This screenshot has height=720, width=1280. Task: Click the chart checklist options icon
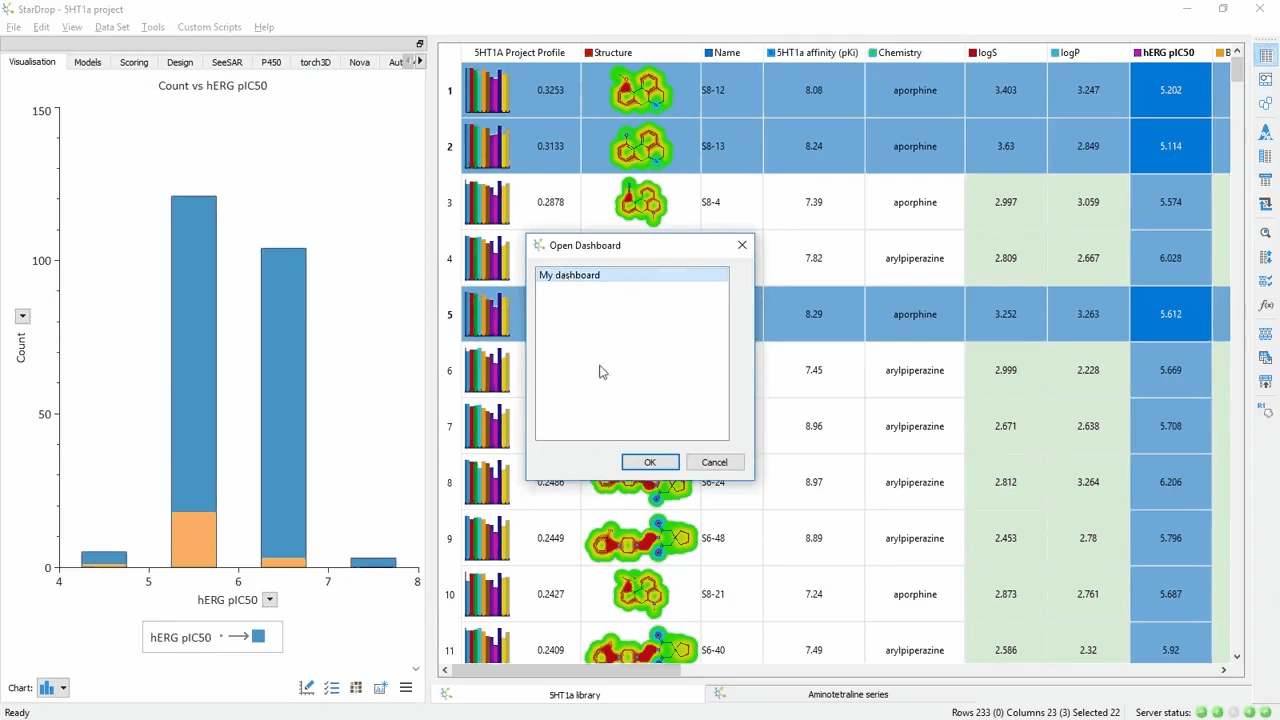[x=332, y=688]
